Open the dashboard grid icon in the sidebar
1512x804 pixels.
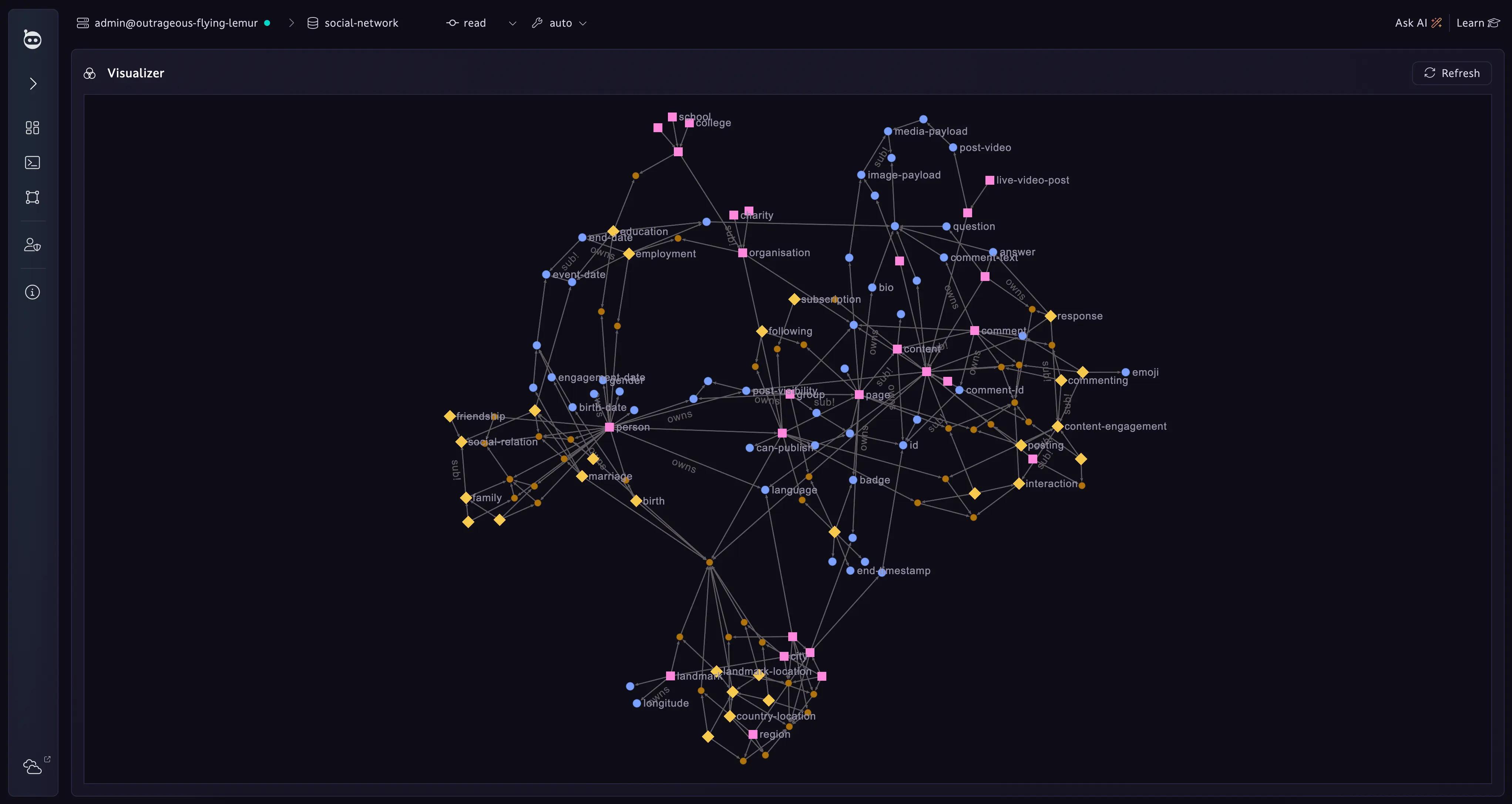32,128
